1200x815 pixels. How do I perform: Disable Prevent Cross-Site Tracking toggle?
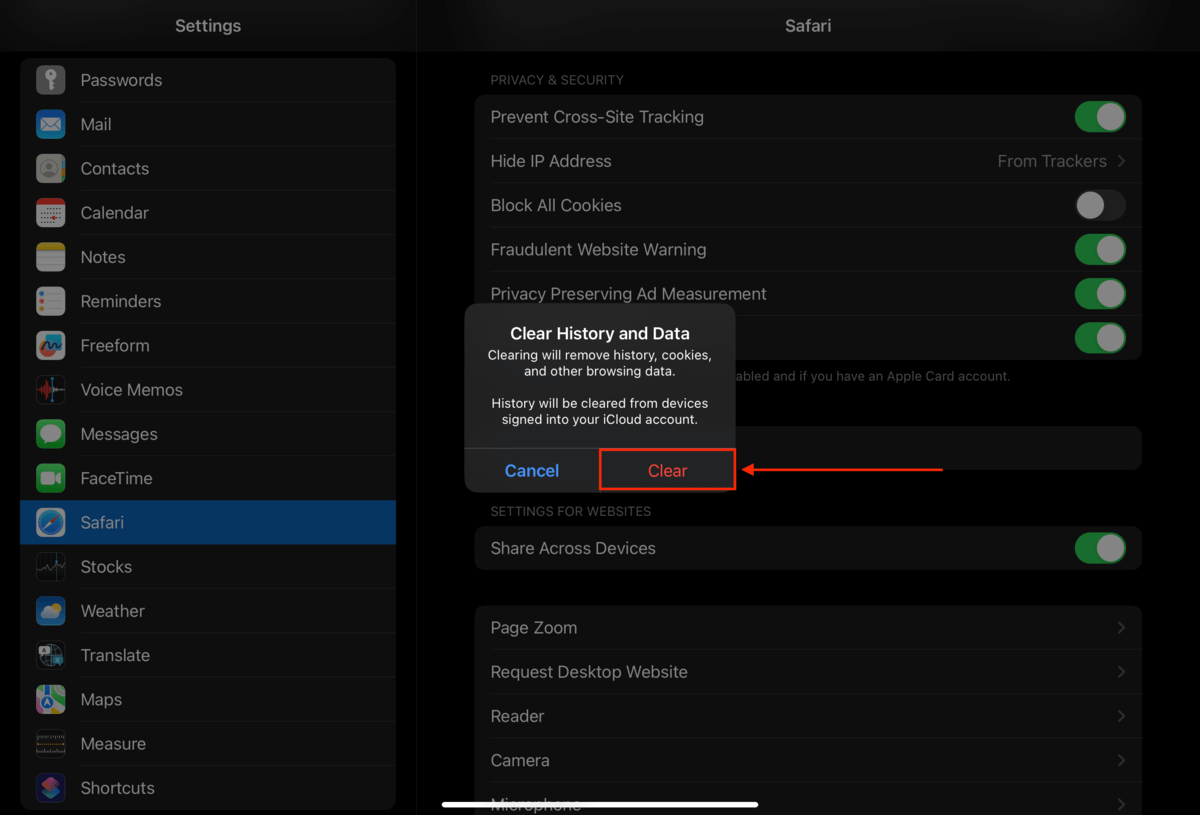pyautogui.click(x=1099, y=117)
